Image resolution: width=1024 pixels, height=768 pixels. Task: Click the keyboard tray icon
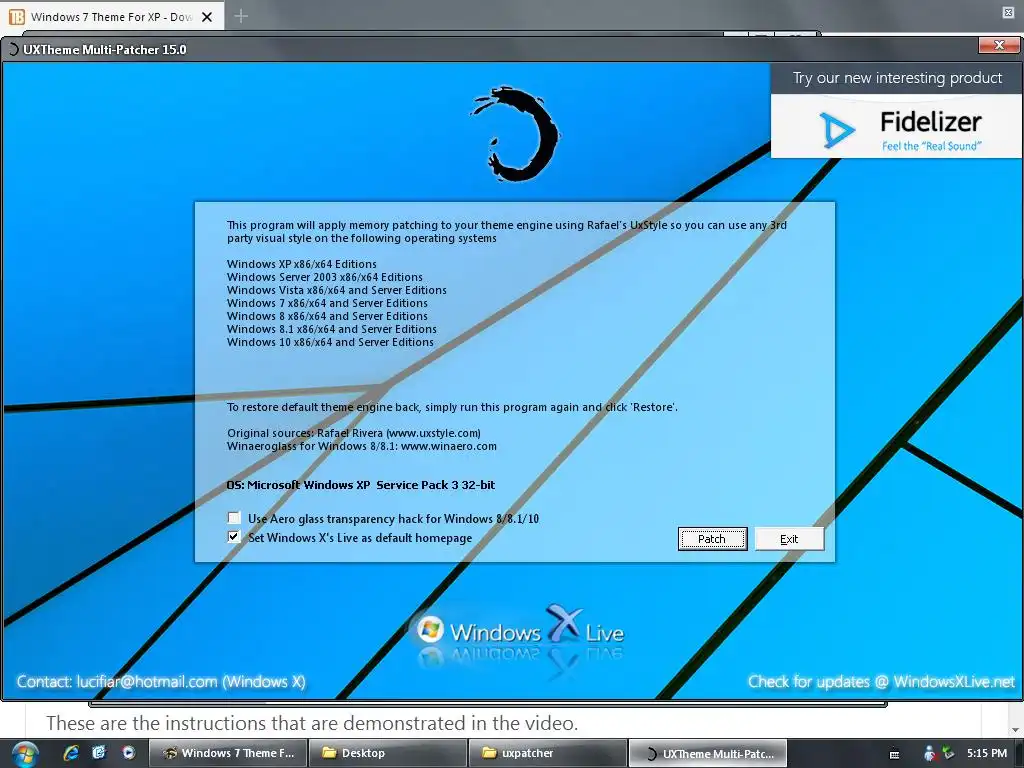coord(895,754)
